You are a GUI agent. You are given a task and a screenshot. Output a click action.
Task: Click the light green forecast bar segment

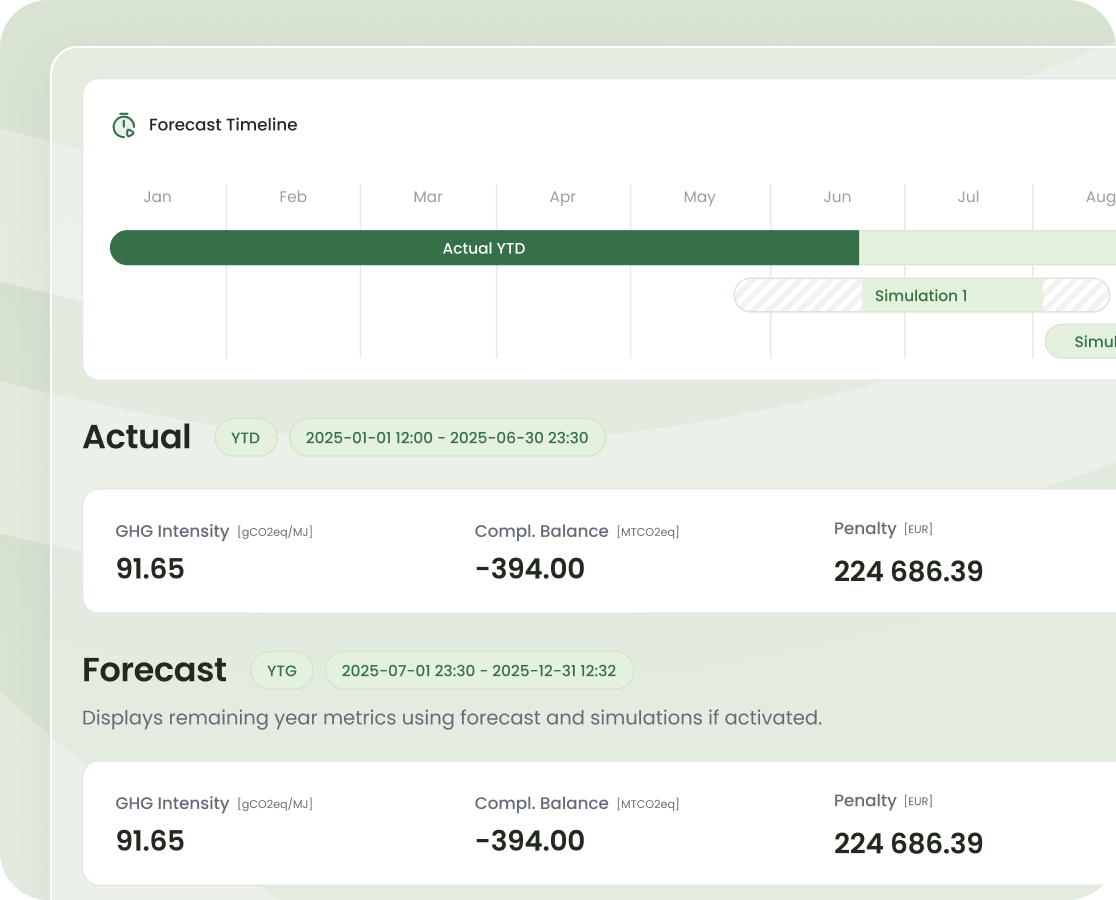pyautogui.click(x=986, y=248)
